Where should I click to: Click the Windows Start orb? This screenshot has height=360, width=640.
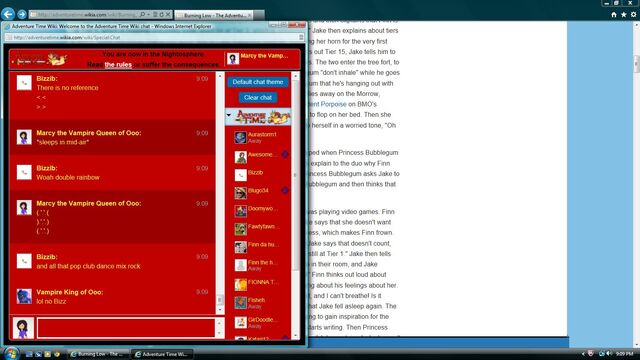[x=11, y=353]
